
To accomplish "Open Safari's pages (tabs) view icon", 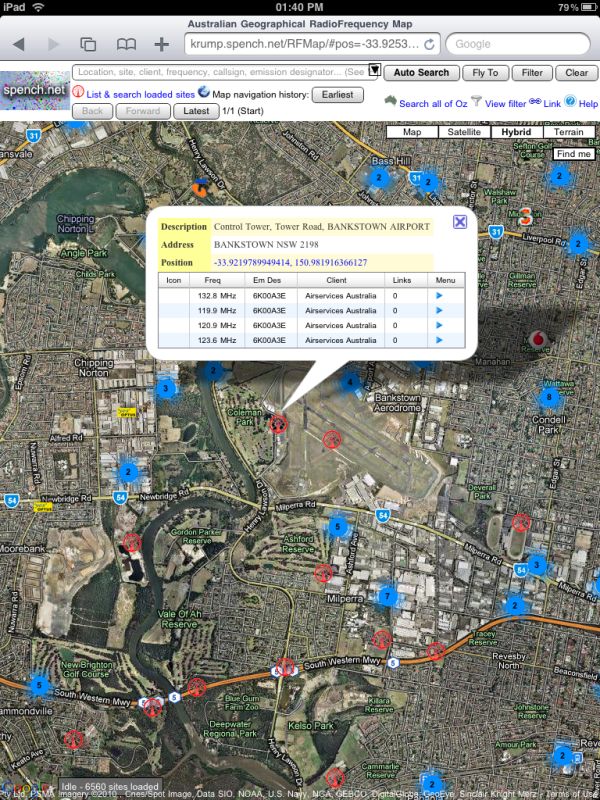I will pyautogui.click(x=88, y=44).
